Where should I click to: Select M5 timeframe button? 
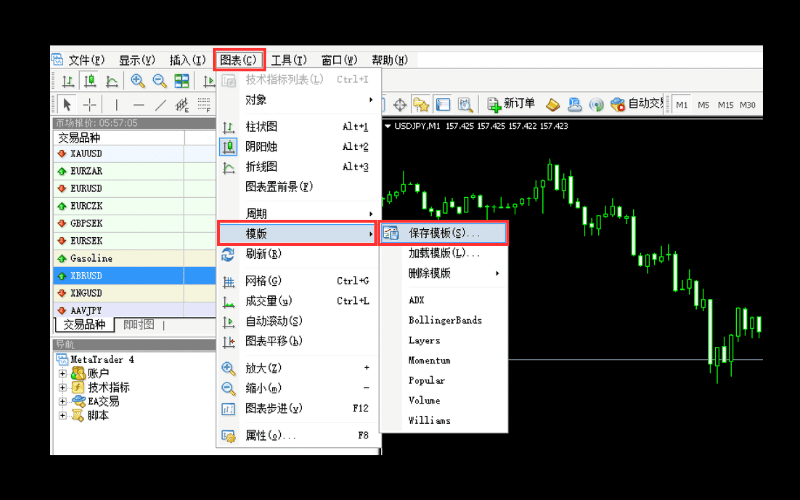(703, 105)
